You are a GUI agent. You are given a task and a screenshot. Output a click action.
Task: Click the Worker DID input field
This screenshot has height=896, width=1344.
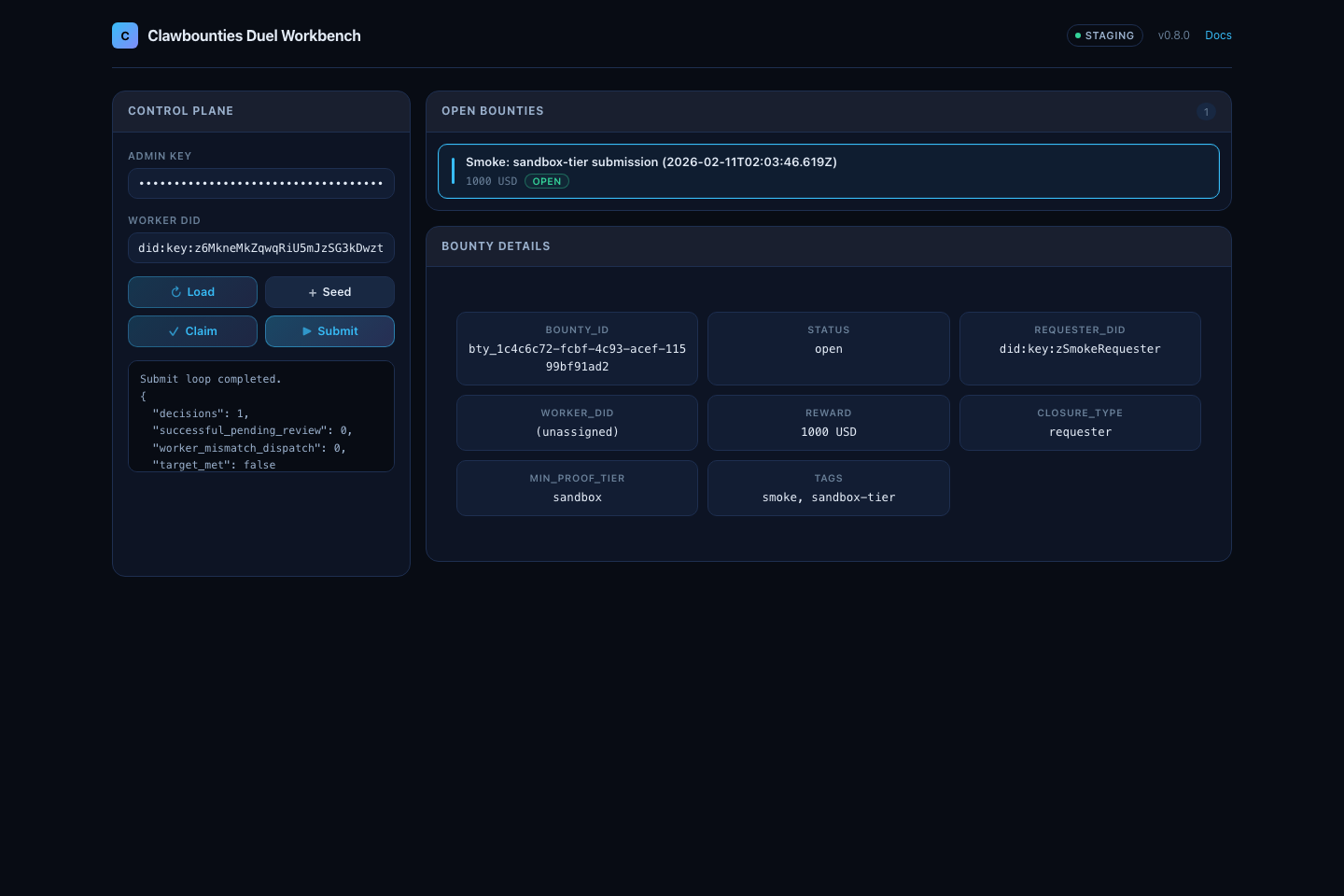[x=261, y=248]
